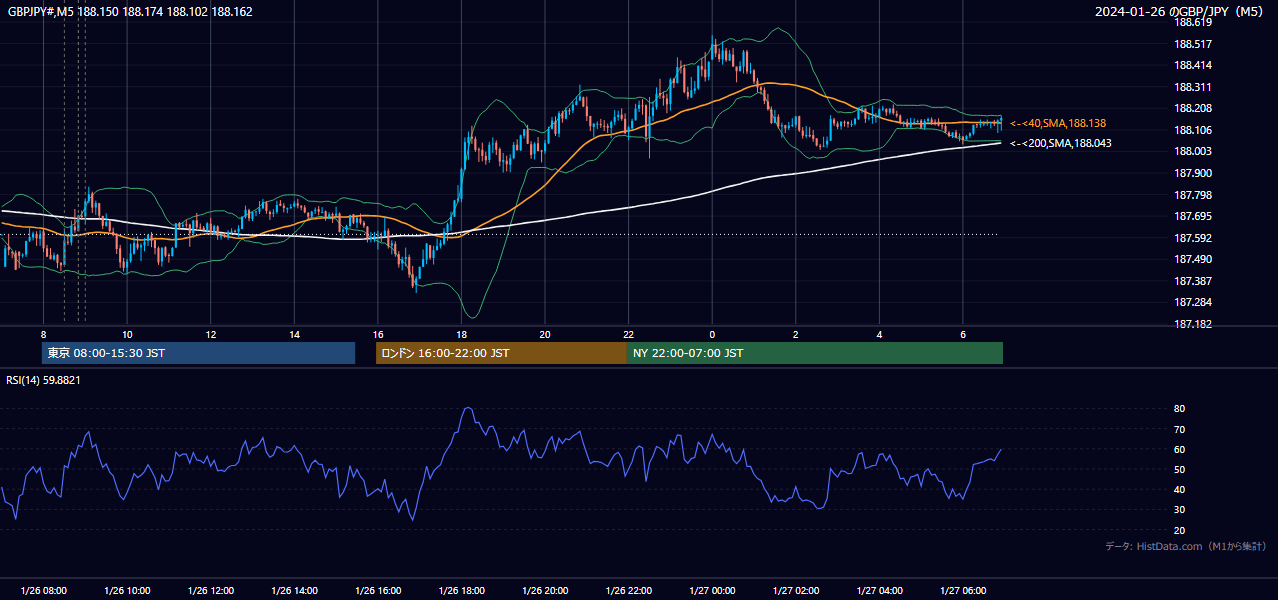Click the 1/26 22:00 date label
Viewport: 1278px width, 600px height.
(628, 590)
